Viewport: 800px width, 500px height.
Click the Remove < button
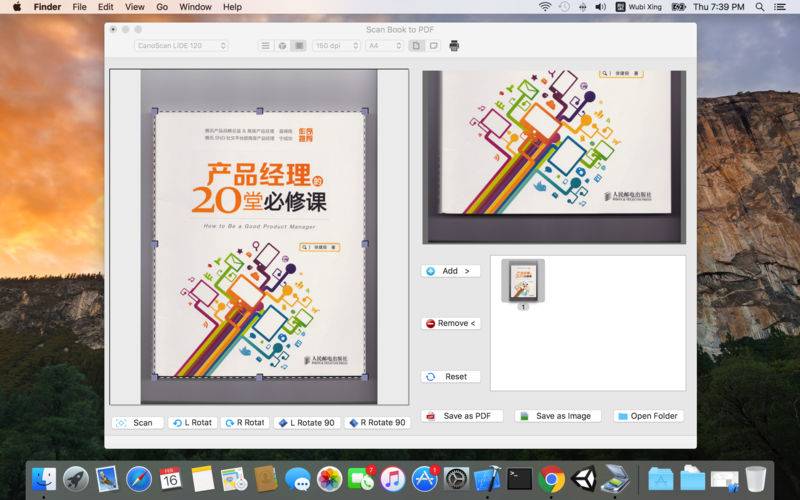451,323
